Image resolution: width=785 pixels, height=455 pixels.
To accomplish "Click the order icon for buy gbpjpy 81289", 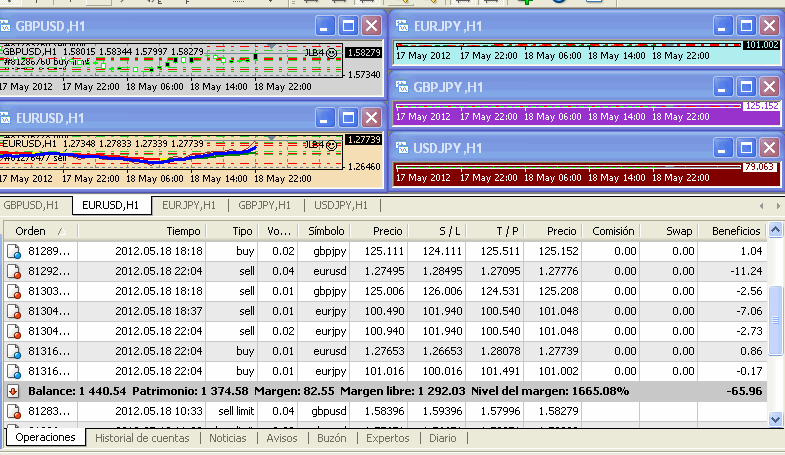I will click(14, 250).
